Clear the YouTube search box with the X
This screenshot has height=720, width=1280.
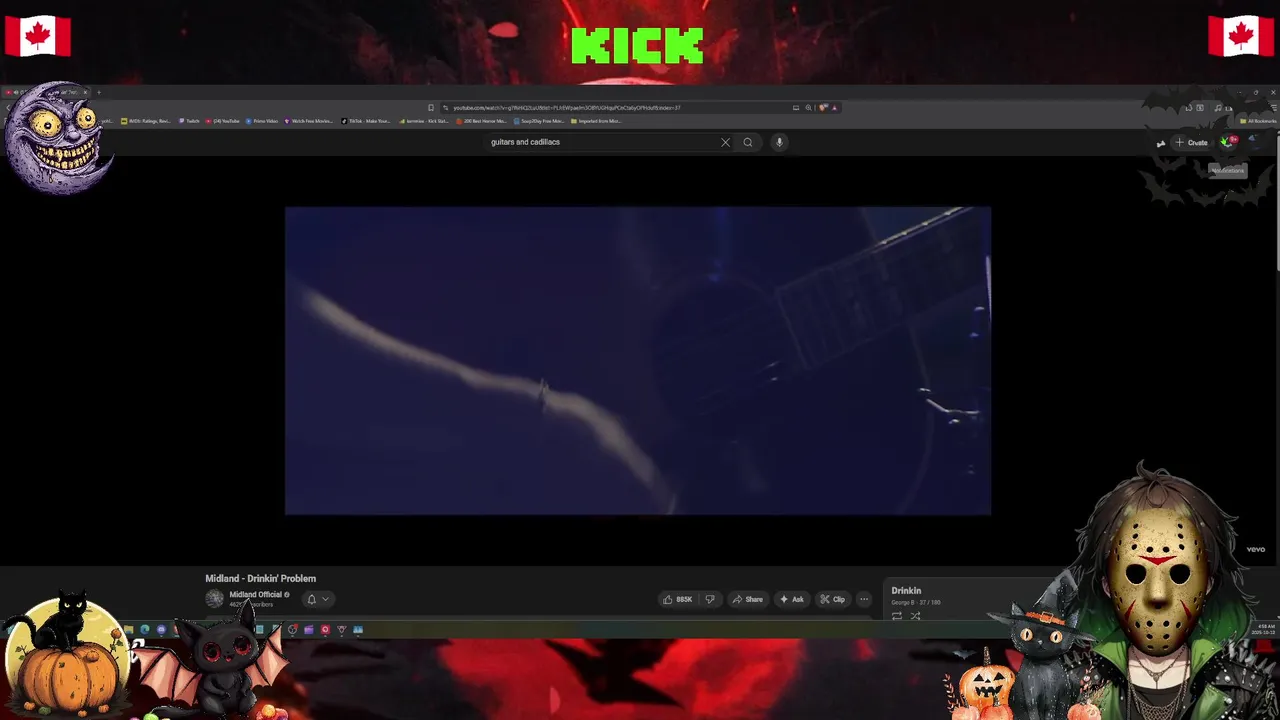click(725, 142)
